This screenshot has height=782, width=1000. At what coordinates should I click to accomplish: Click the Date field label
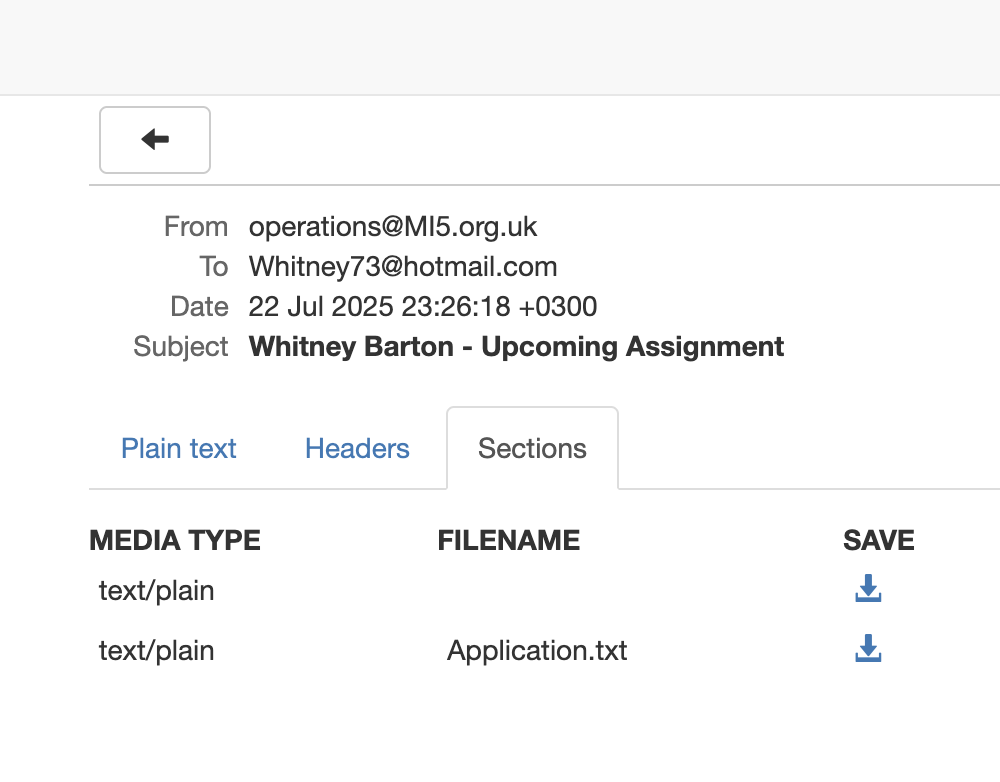(199, 307)
